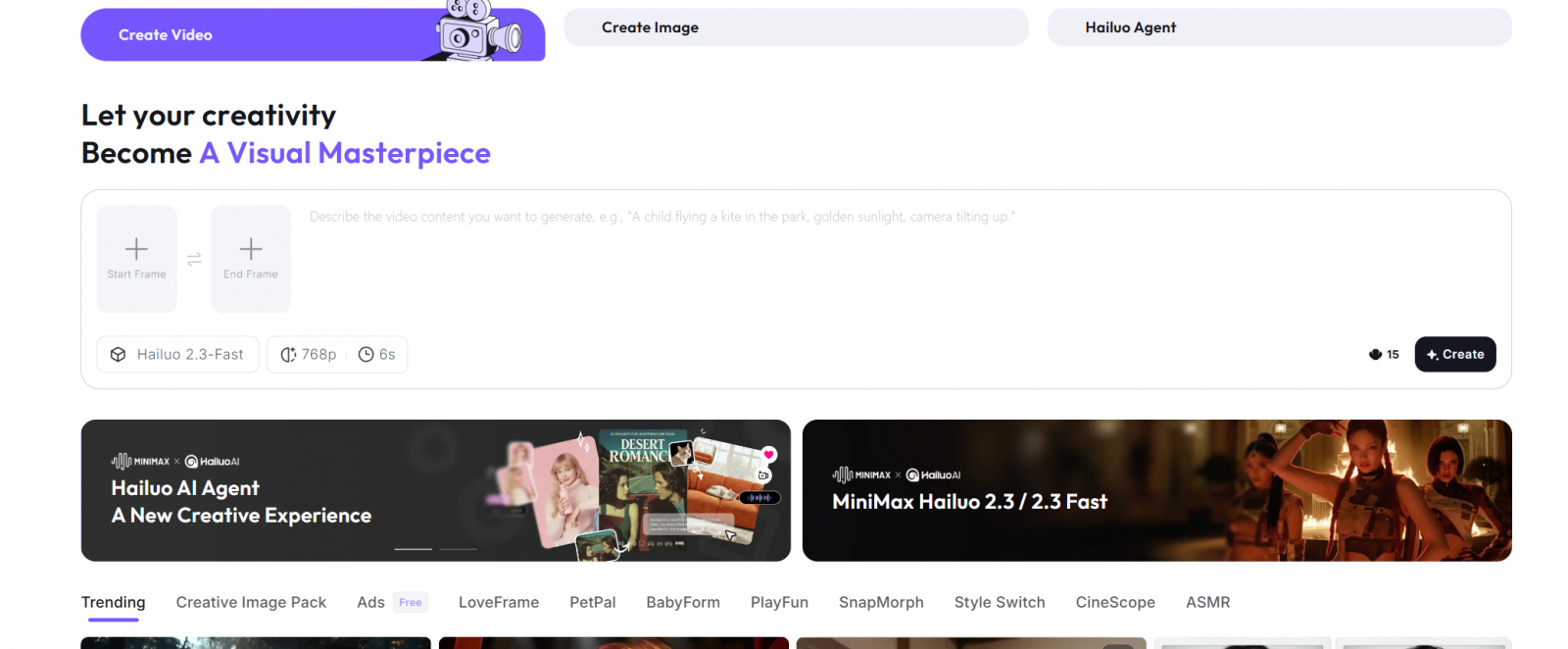Click the 'A Visual Masterpiece' heading text
Image resolution: width=1568 pixels, height=649 pixels.
[345, 153]
